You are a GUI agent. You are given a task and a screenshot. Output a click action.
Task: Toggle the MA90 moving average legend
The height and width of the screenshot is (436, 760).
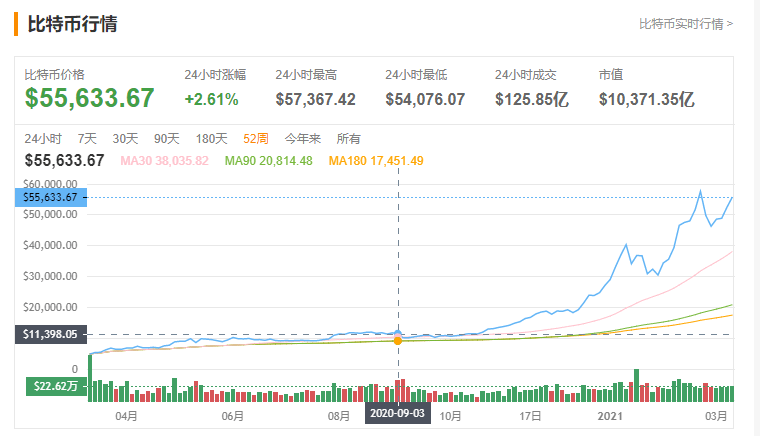click(x=268, y=160)
